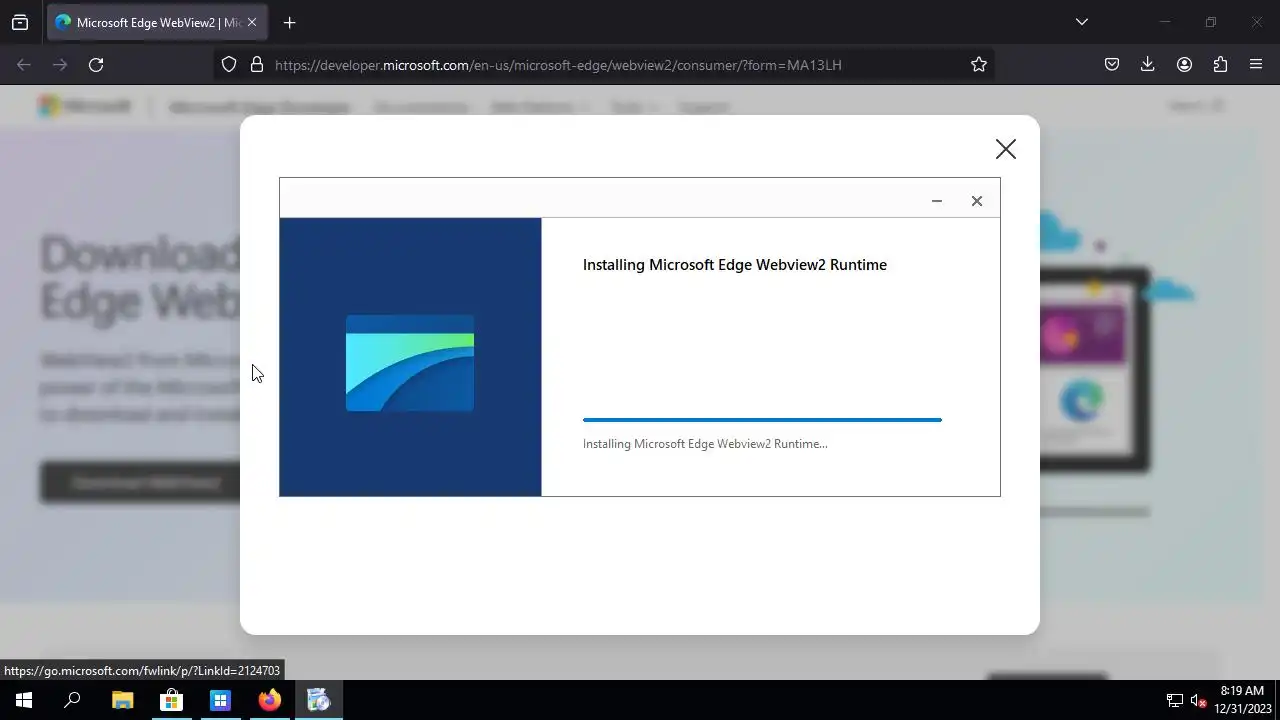
Task: Open the Windows Start menu
Action: click(x=24, y=700)
